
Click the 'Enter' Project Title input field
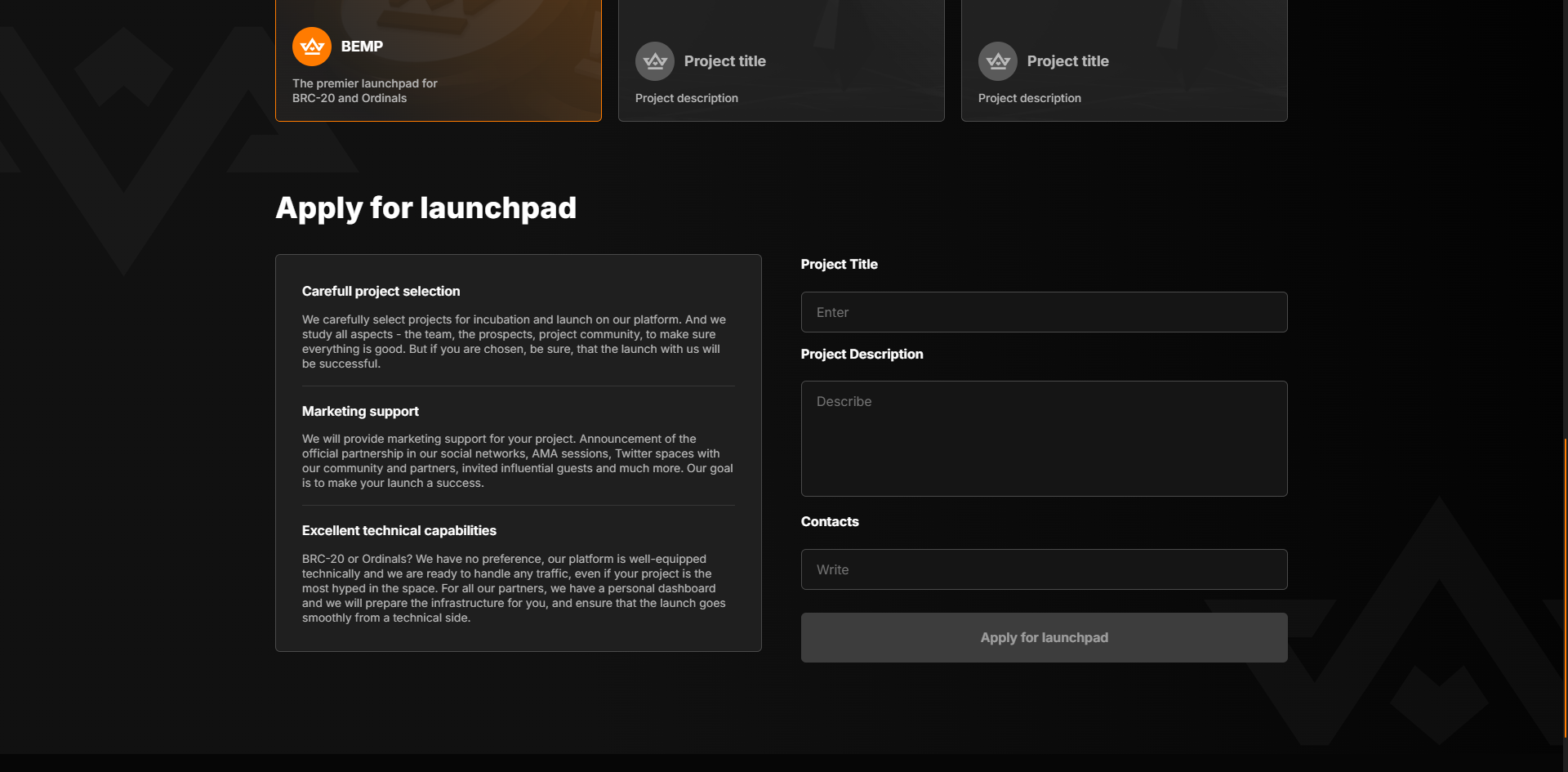[x=1044, y=312]
